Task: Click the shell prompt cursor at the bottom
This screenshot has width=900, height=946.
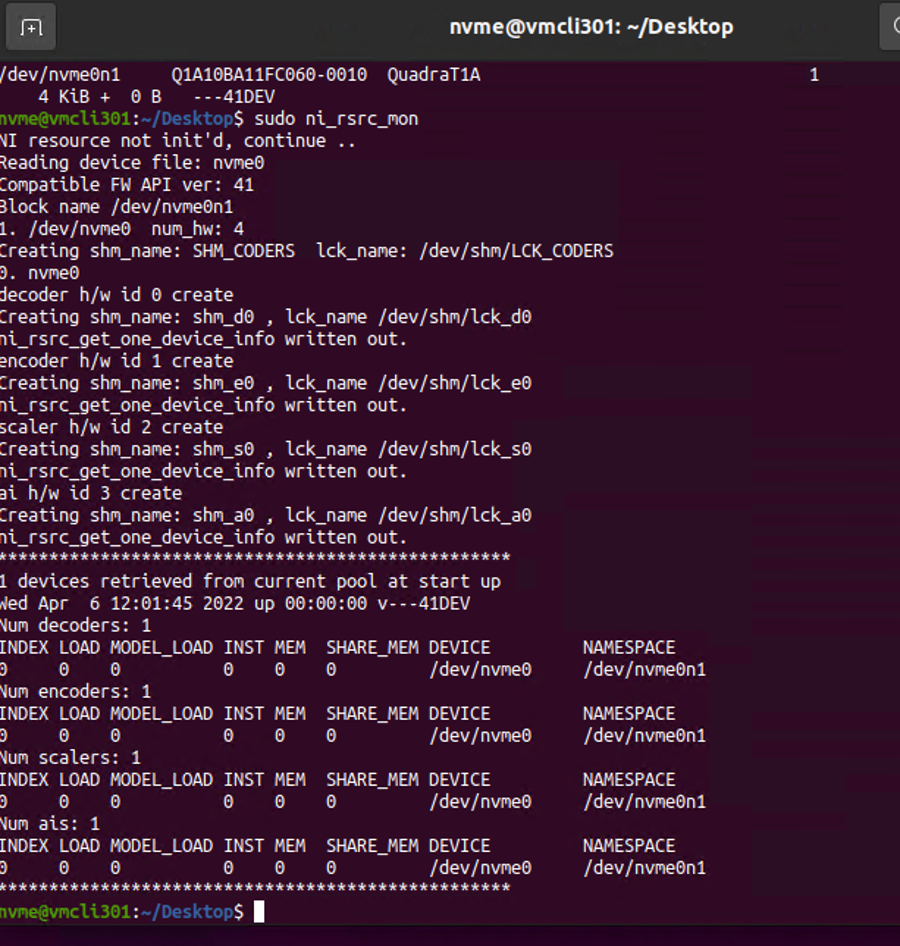Action: tap(259, 912)
